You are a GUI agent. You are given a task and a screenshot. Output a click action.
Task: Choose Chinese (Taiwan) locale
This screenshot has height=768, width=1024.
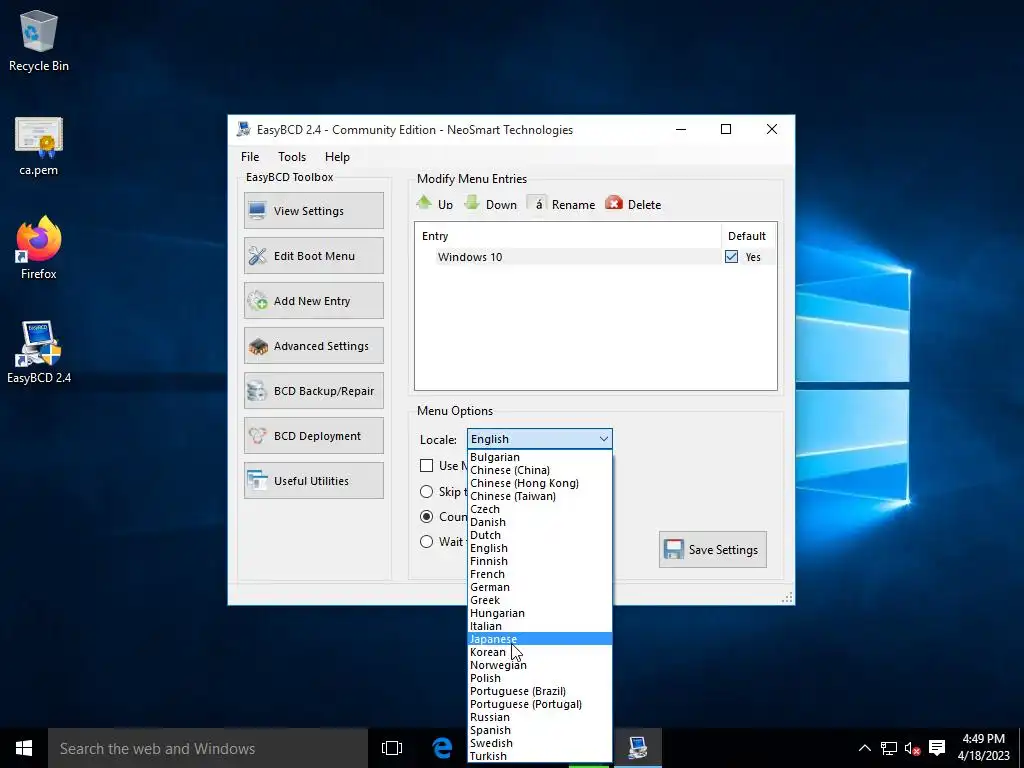click(x=540, y=496)
